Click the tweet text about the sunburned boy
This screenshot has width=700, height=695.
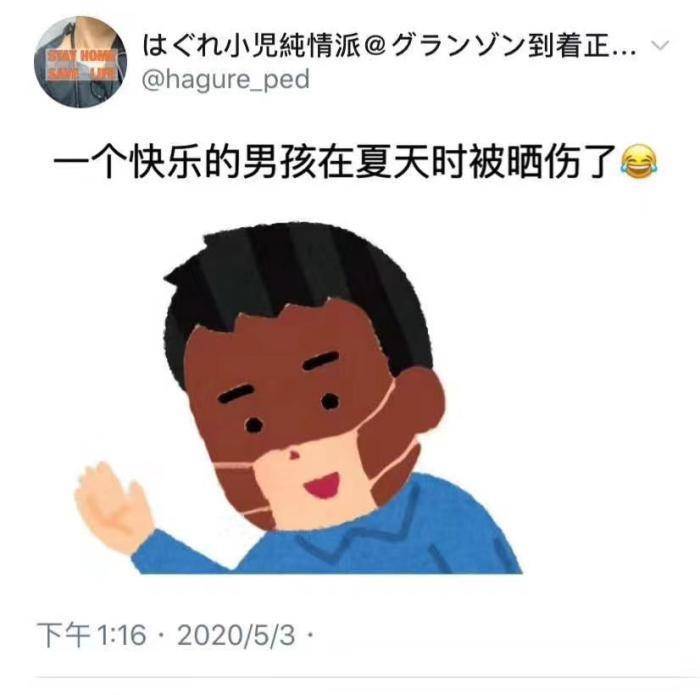pyautogui.click(x=355, y=162)
